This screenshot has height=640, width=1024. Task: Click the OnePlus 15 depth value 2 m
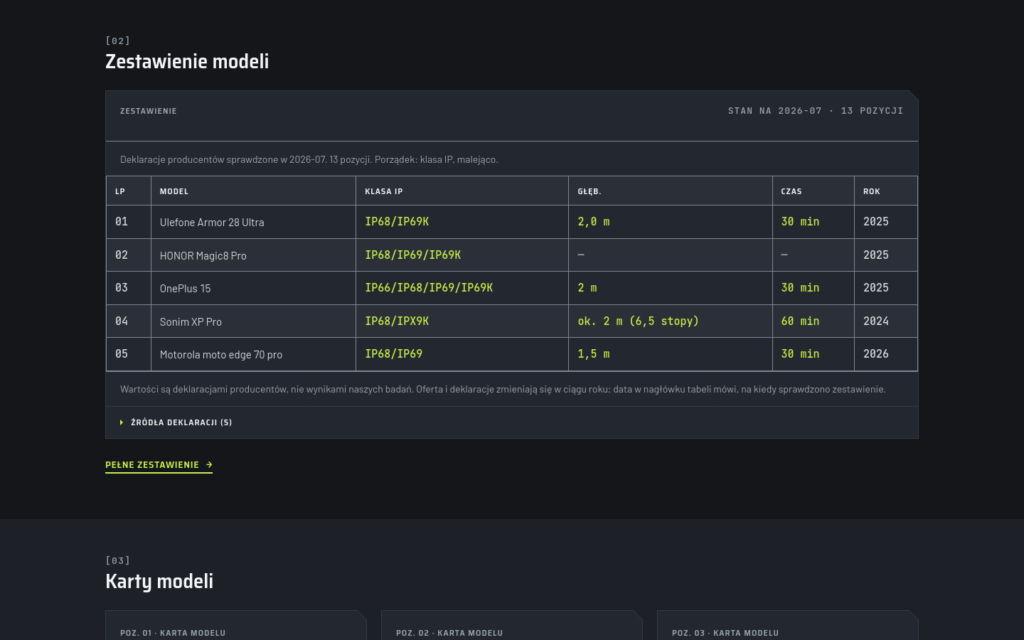(586, 288)
